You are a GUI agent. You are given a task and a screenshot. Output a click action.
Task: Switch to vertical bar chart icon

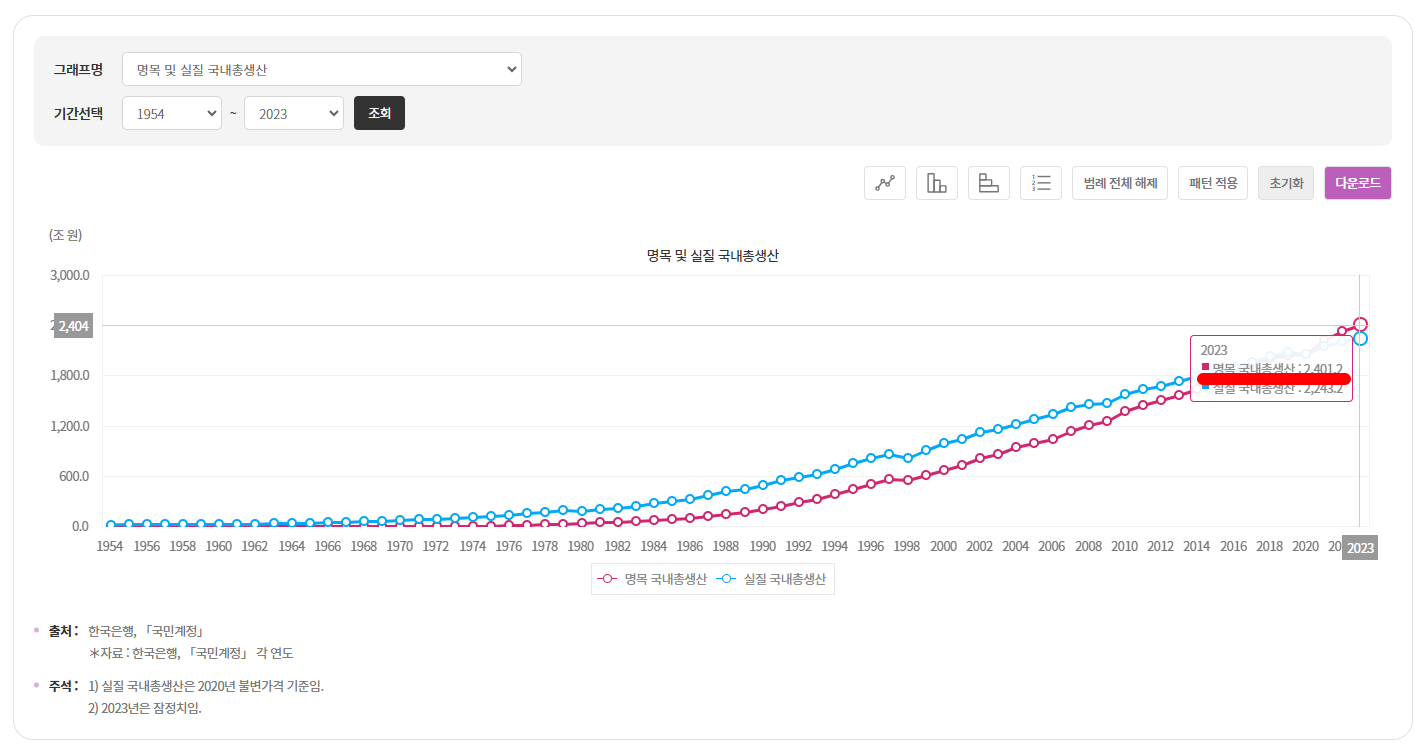pyautogui.click(x=937, y=183)
